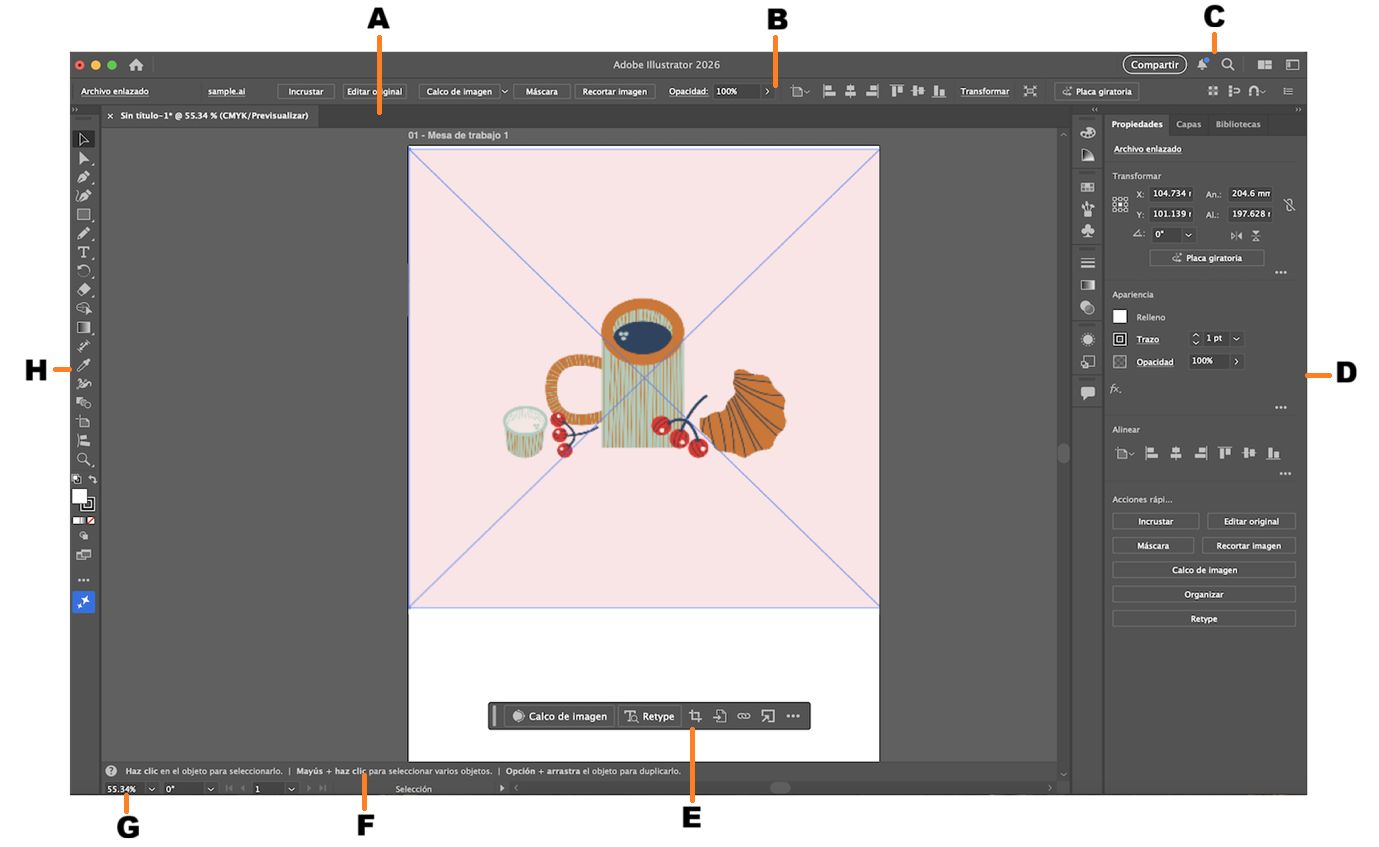This screenshot has width=1379, height=847.
Task: Click the Compartir button
Action: coord(1154,64)
